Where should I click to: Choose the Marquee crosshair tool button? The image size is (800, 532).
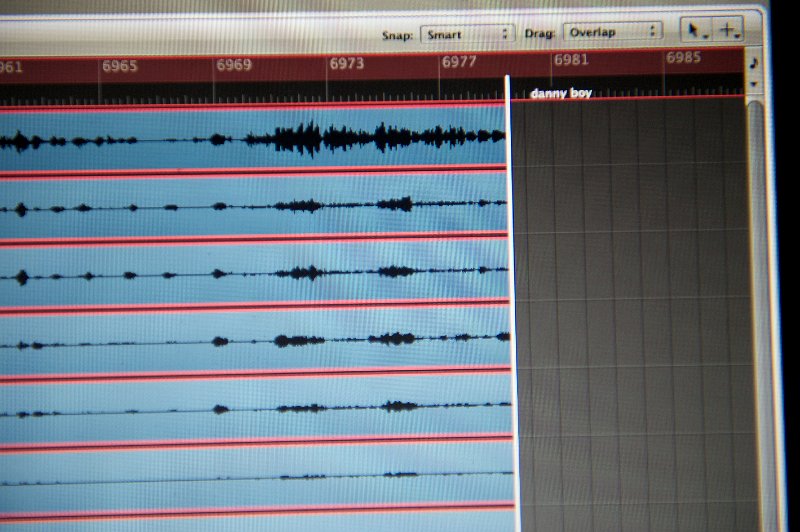point(728,30)
